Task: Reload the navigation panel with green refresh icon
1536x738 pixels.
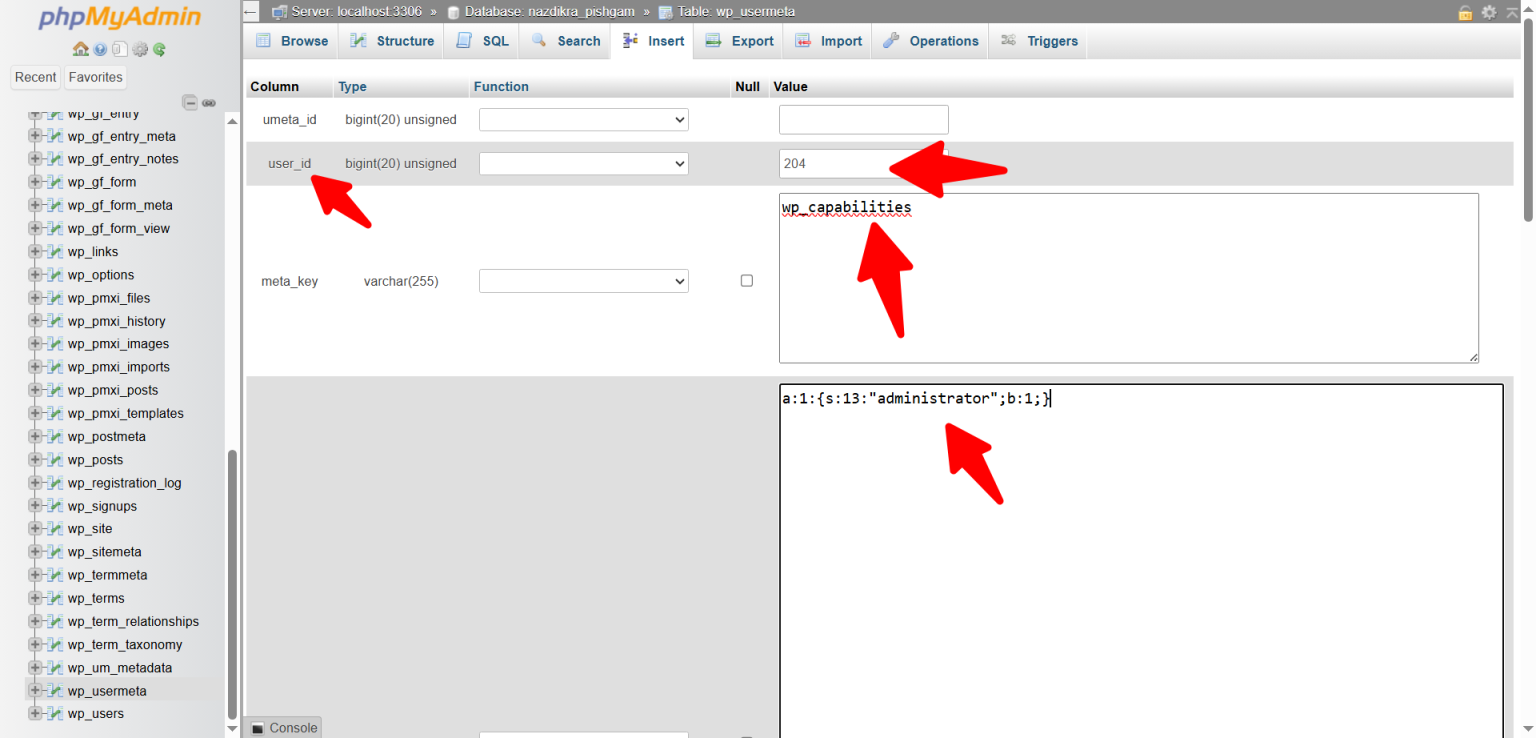Action: [x=159, y=49]
